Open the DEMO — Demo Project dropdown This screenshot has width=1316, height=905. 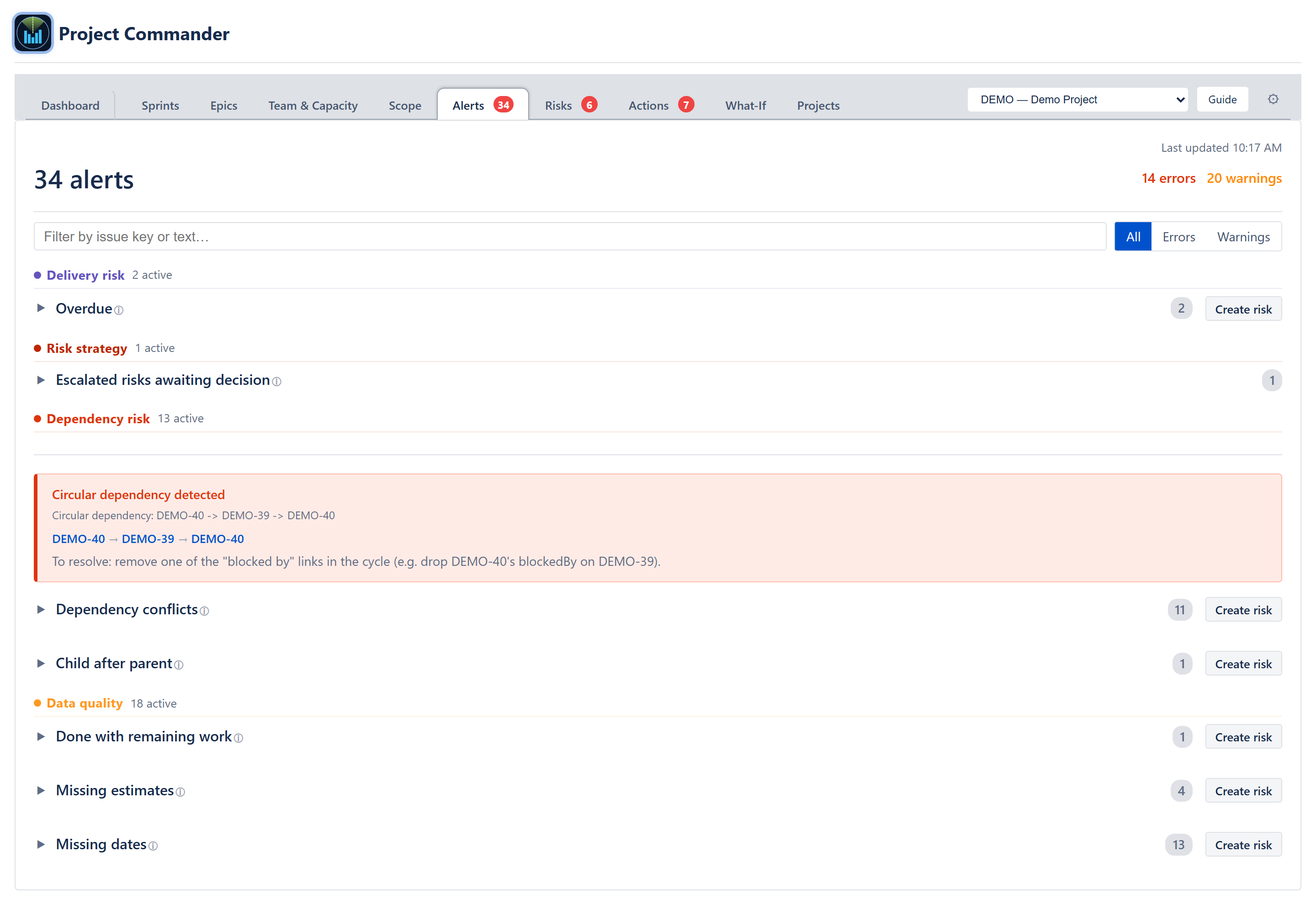[1077, 99]
